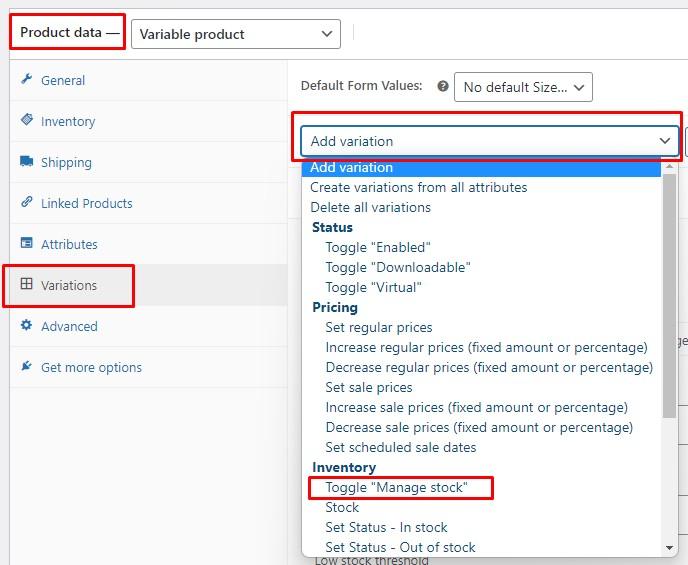688x565 pixels.
Task: Click the Get more options plug icon
Action: [27, 367]
